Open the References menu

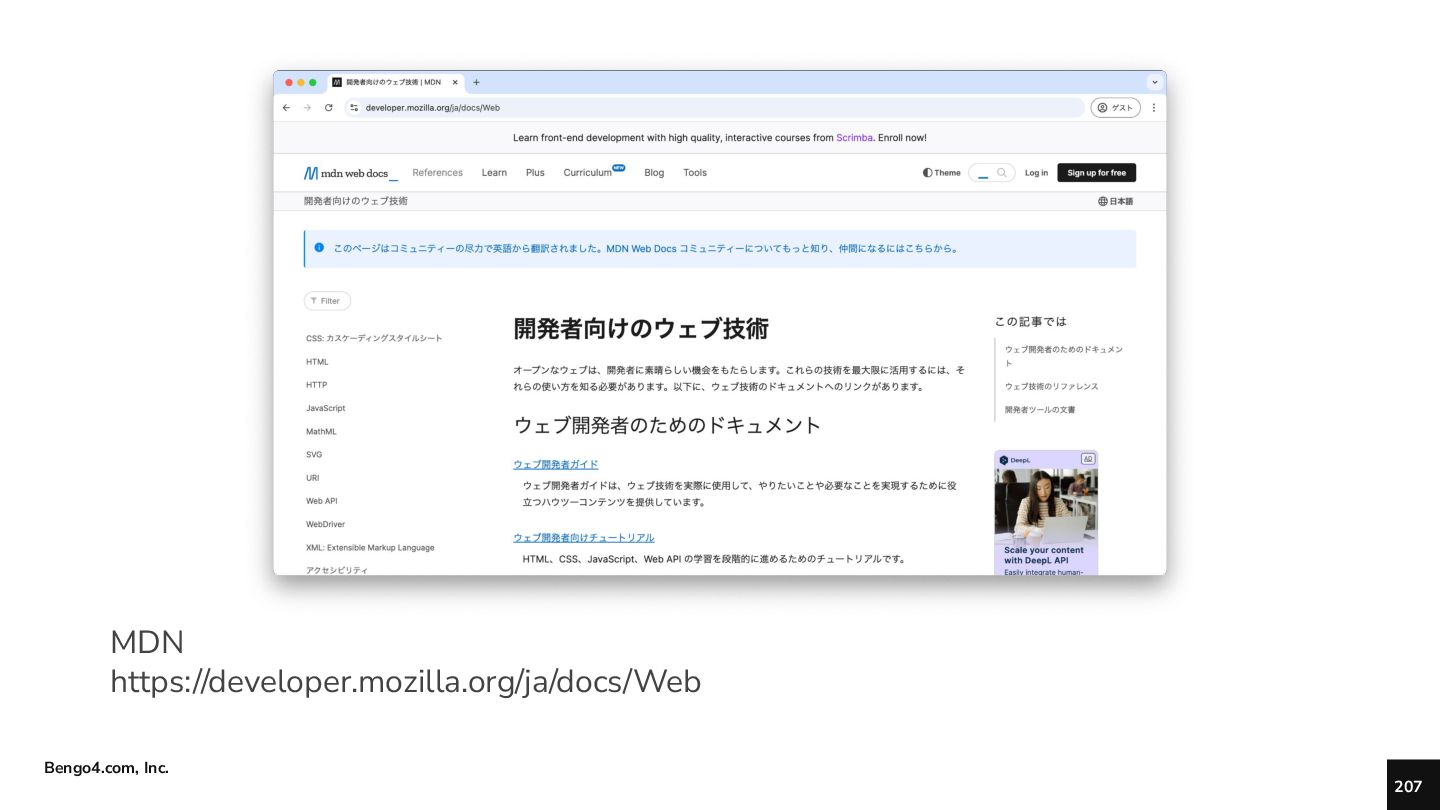click(x=437, y=173)
